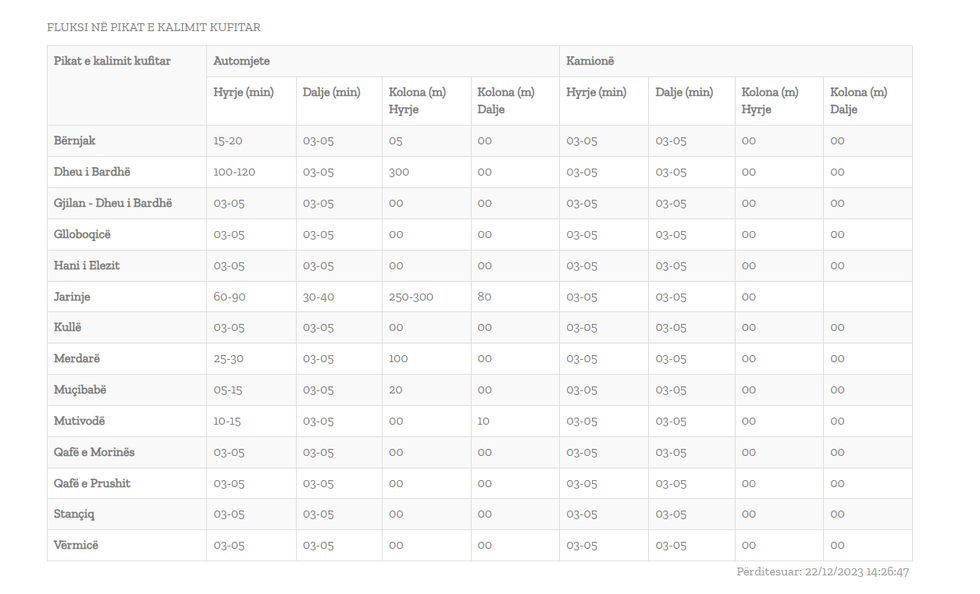Click the Jarinje row label

pos(72,297)
